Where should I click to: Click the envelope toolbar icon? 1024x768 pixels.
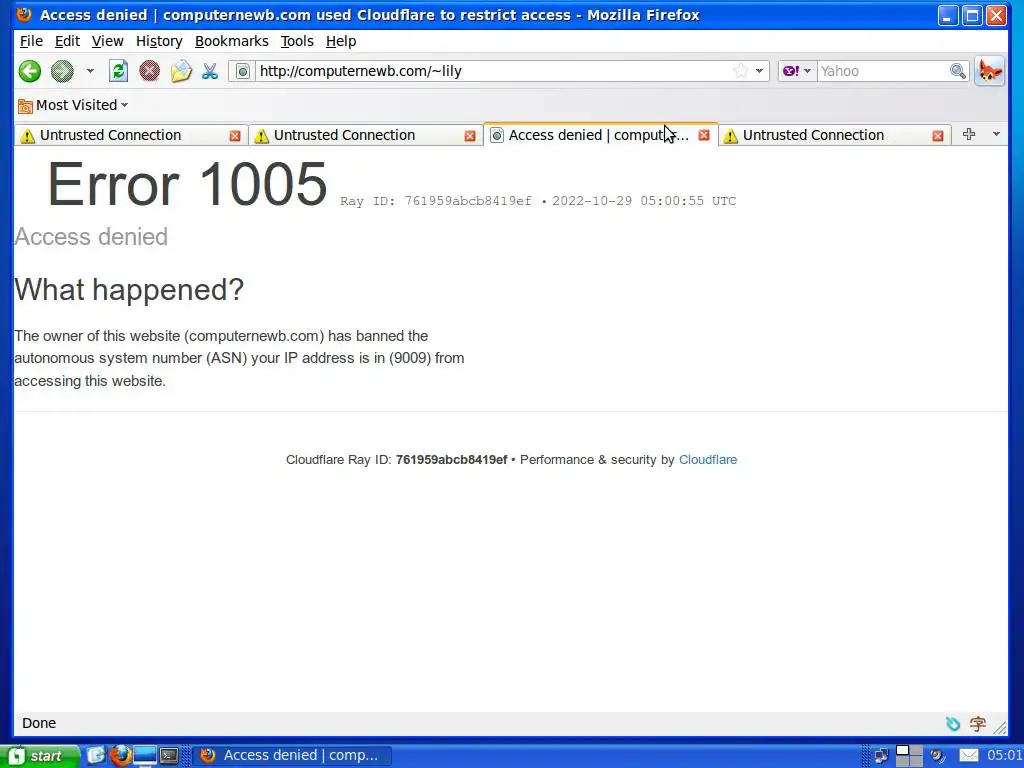coord(182,71)
